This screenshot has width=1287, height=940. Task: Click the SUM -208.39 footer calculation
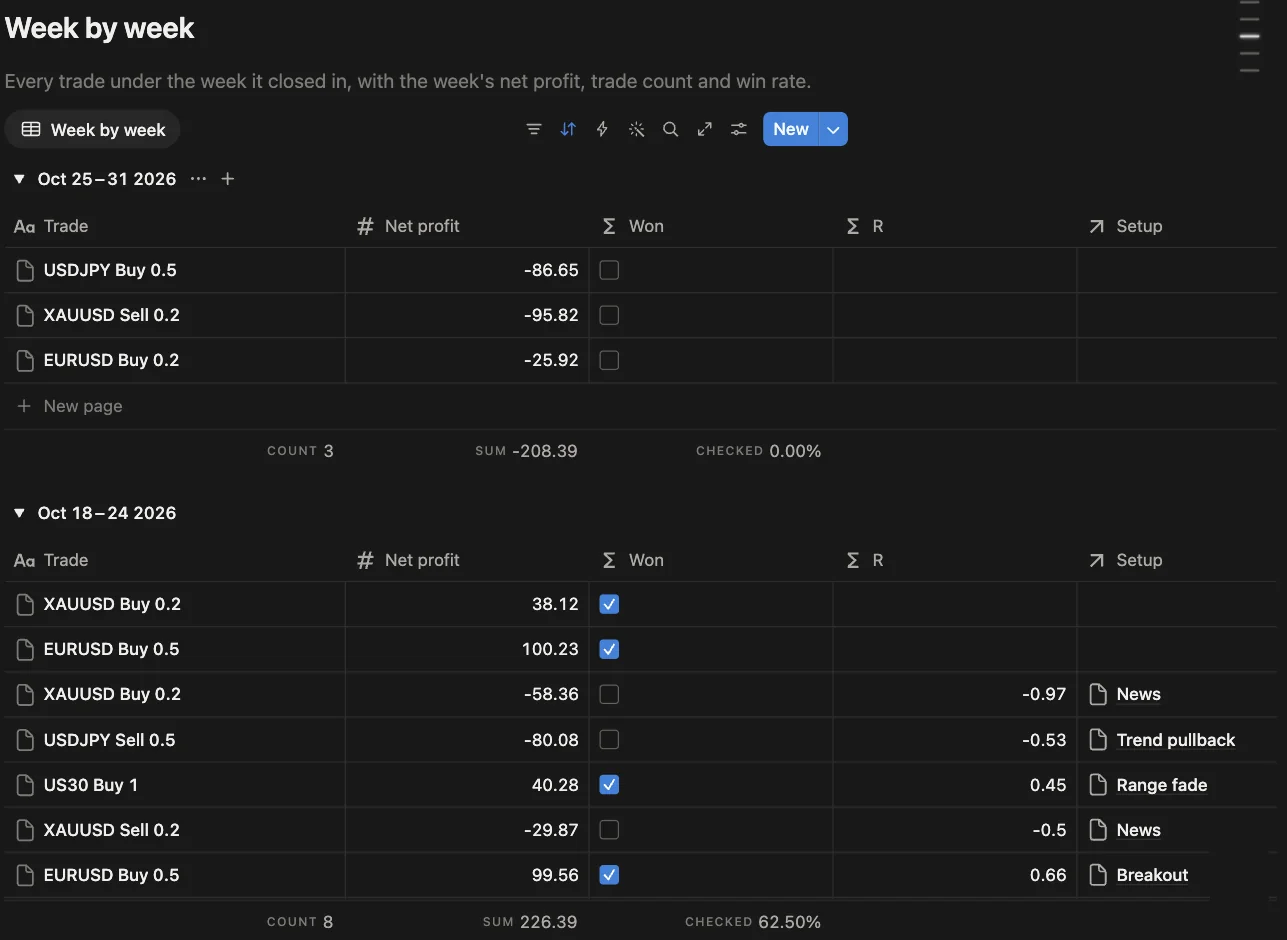pyautogui.click(x=526, y=451)
